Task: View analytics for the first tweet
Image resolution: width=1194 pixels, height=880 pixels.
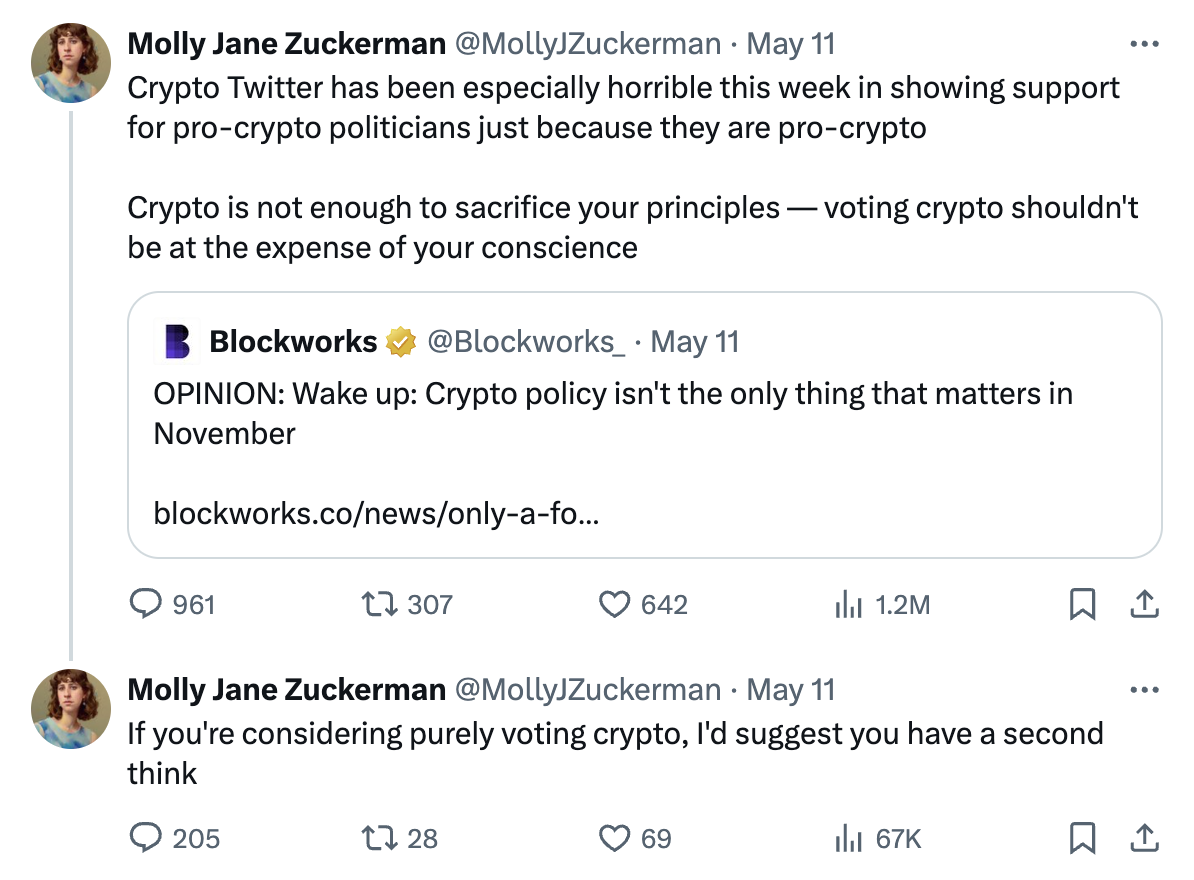Action: click(851, 604)
